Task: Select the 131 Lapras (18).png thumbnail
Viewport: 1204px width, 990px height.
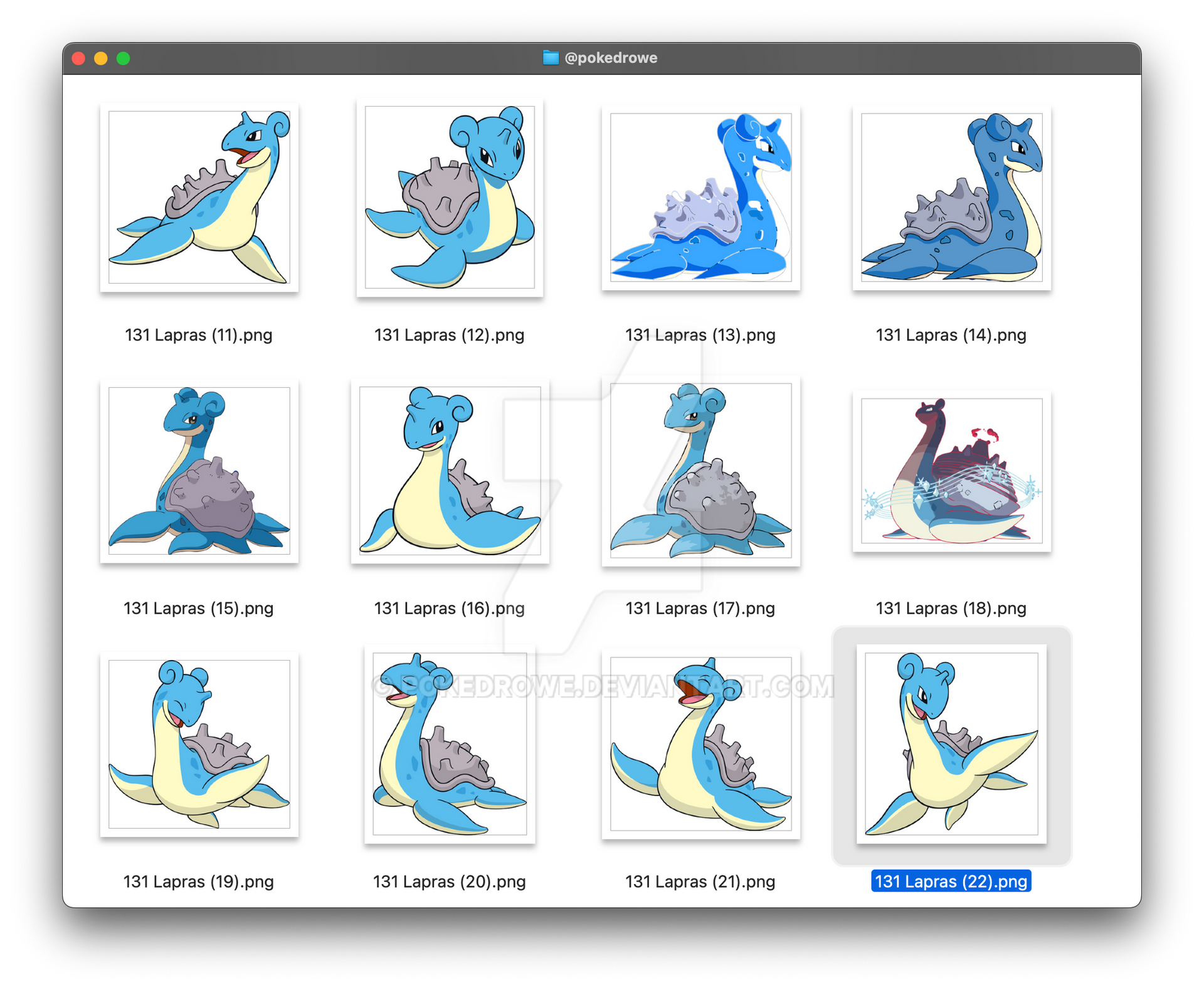Action: (x=951, y=471)
